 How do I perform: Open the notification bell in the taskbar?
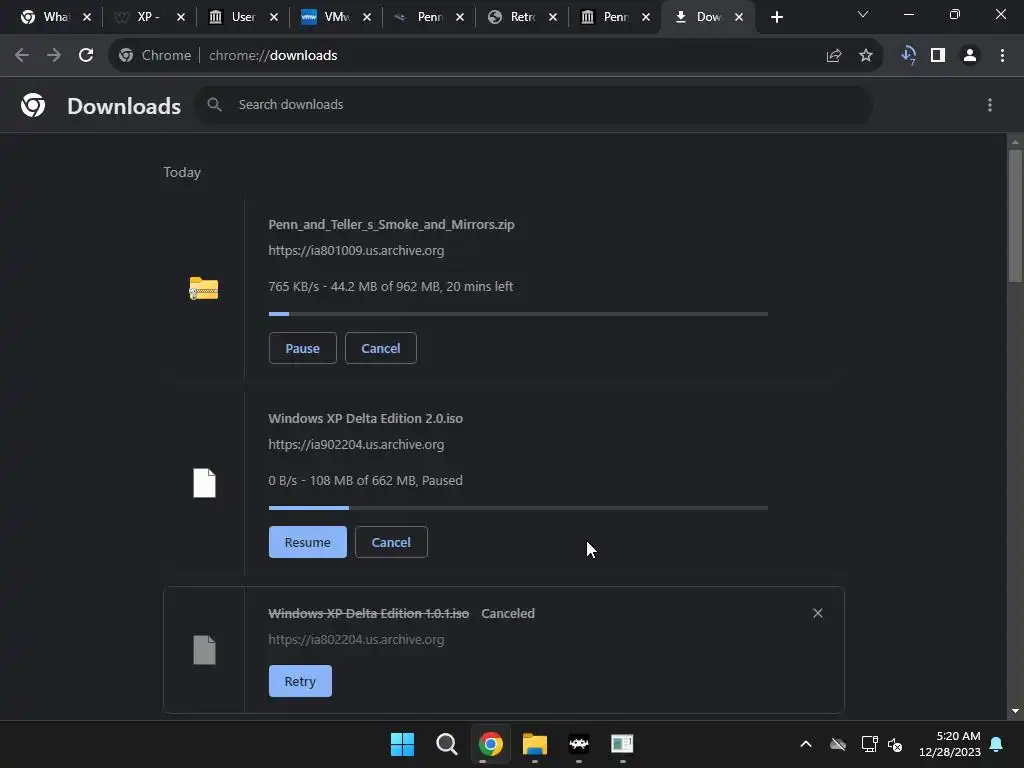point(997,744)
